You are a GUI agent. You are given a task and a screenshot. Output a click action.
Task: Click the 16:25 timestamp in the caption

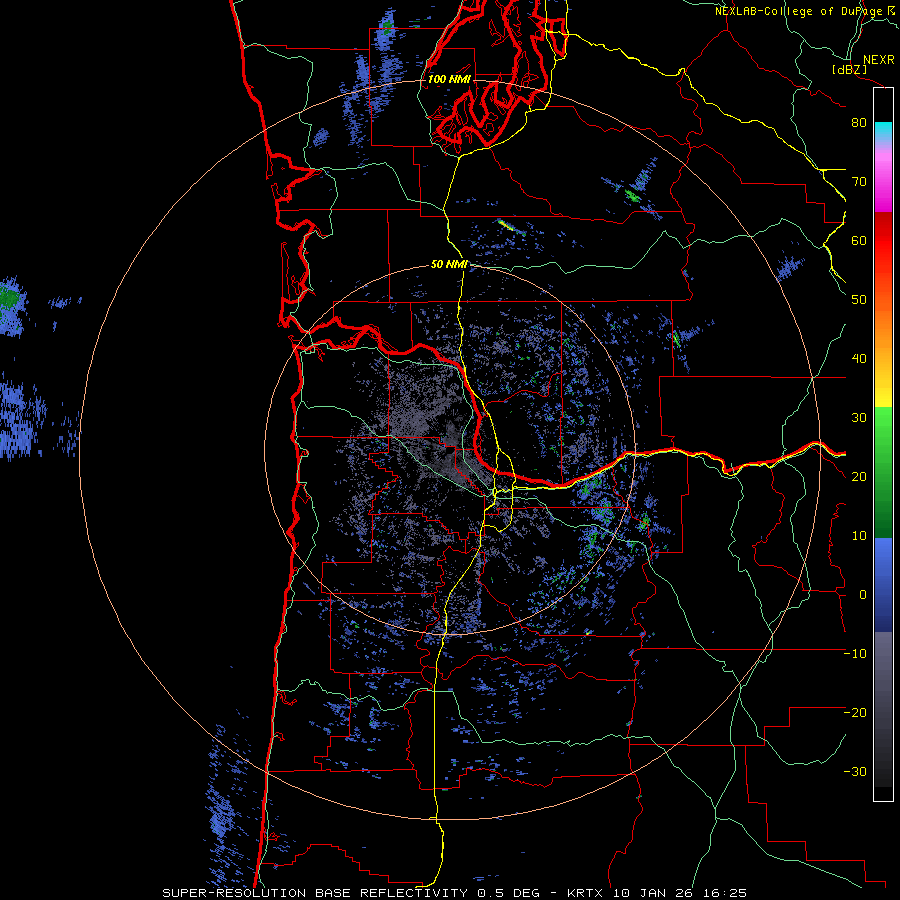[726, 893]
